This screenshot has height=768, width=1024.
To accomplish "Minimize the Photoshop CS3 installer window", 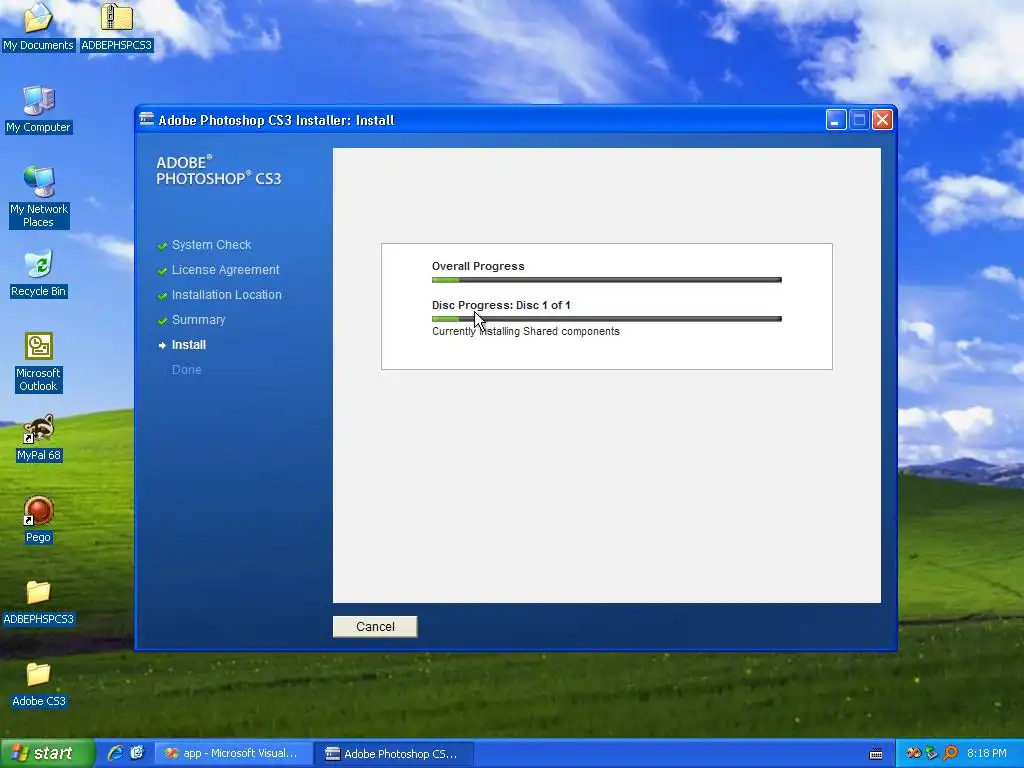I will click(x=836, y=120).
